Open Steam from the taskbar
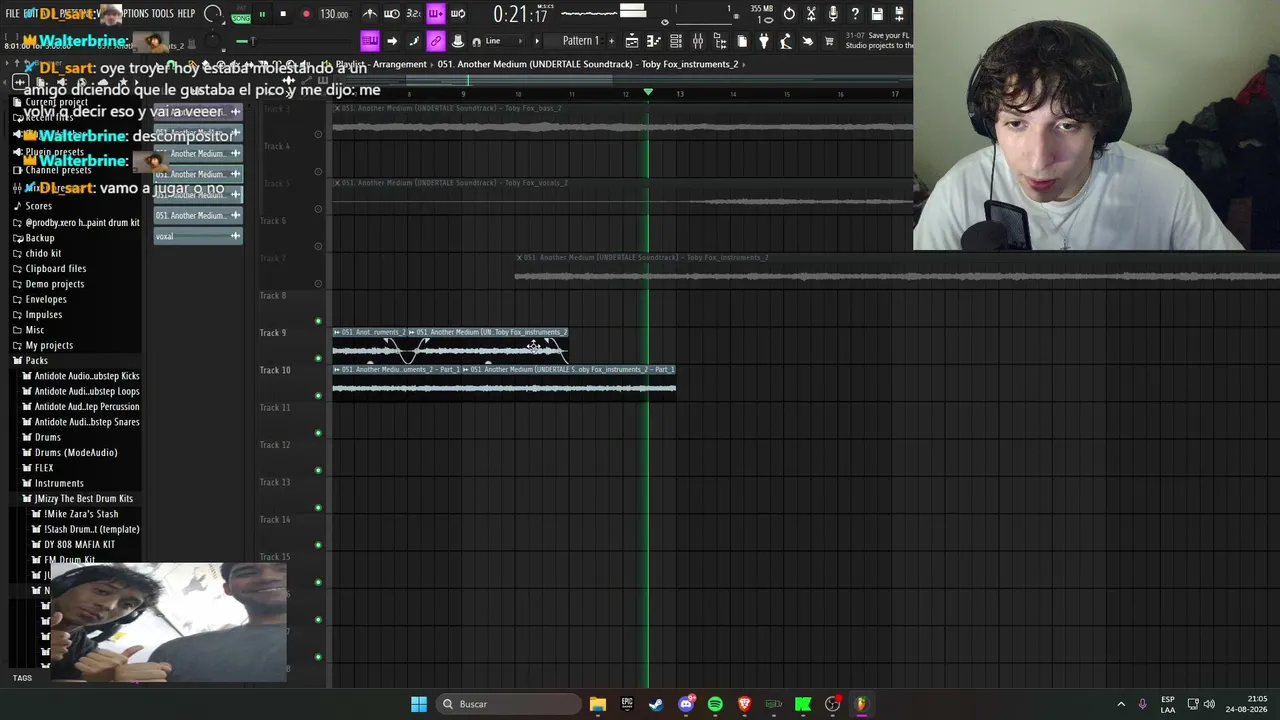This screenshot has height=720, width=1280. (x=656, y=704)
